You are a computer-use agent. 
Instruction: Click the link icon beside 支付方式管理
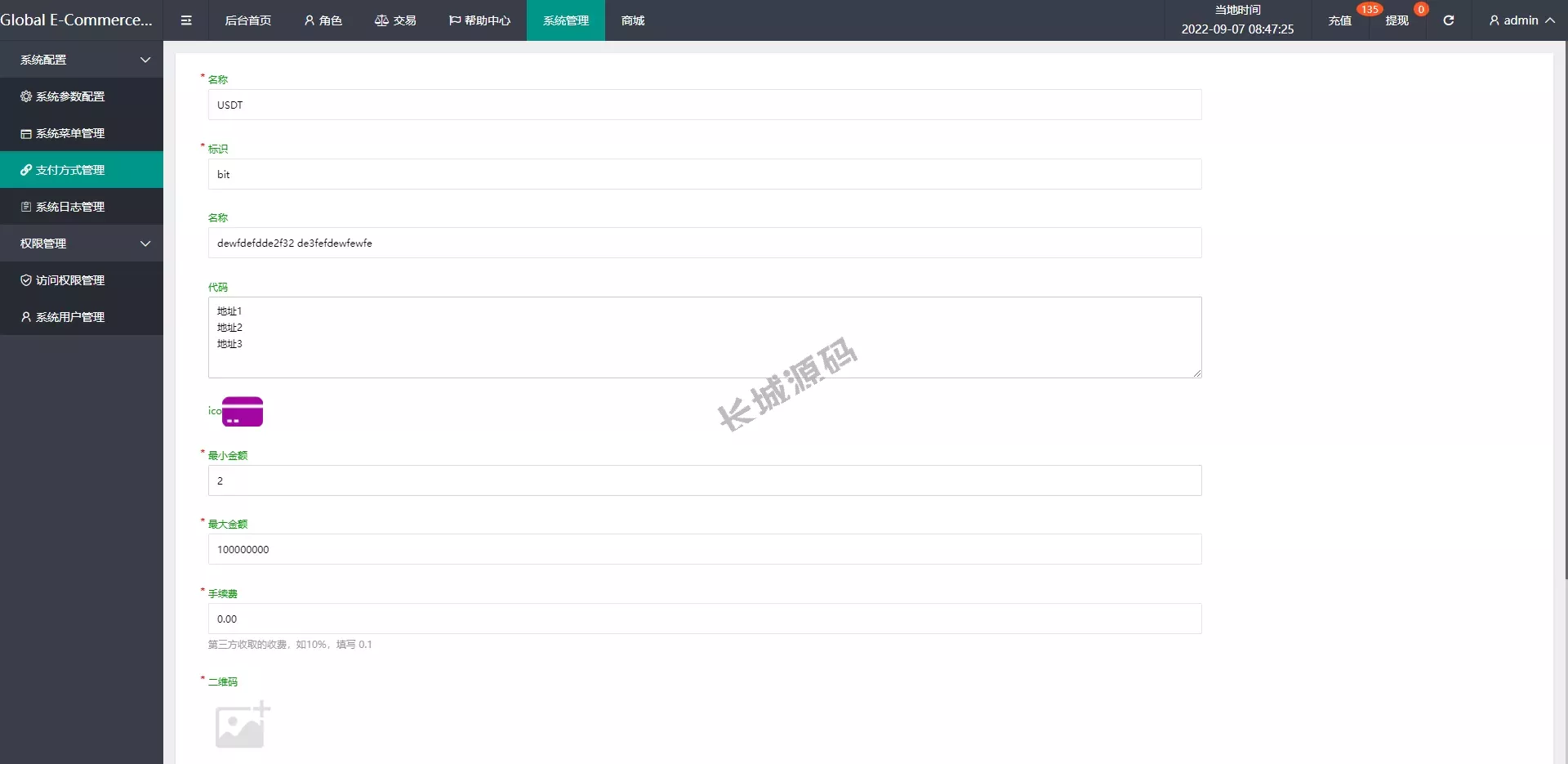(26, 170)
